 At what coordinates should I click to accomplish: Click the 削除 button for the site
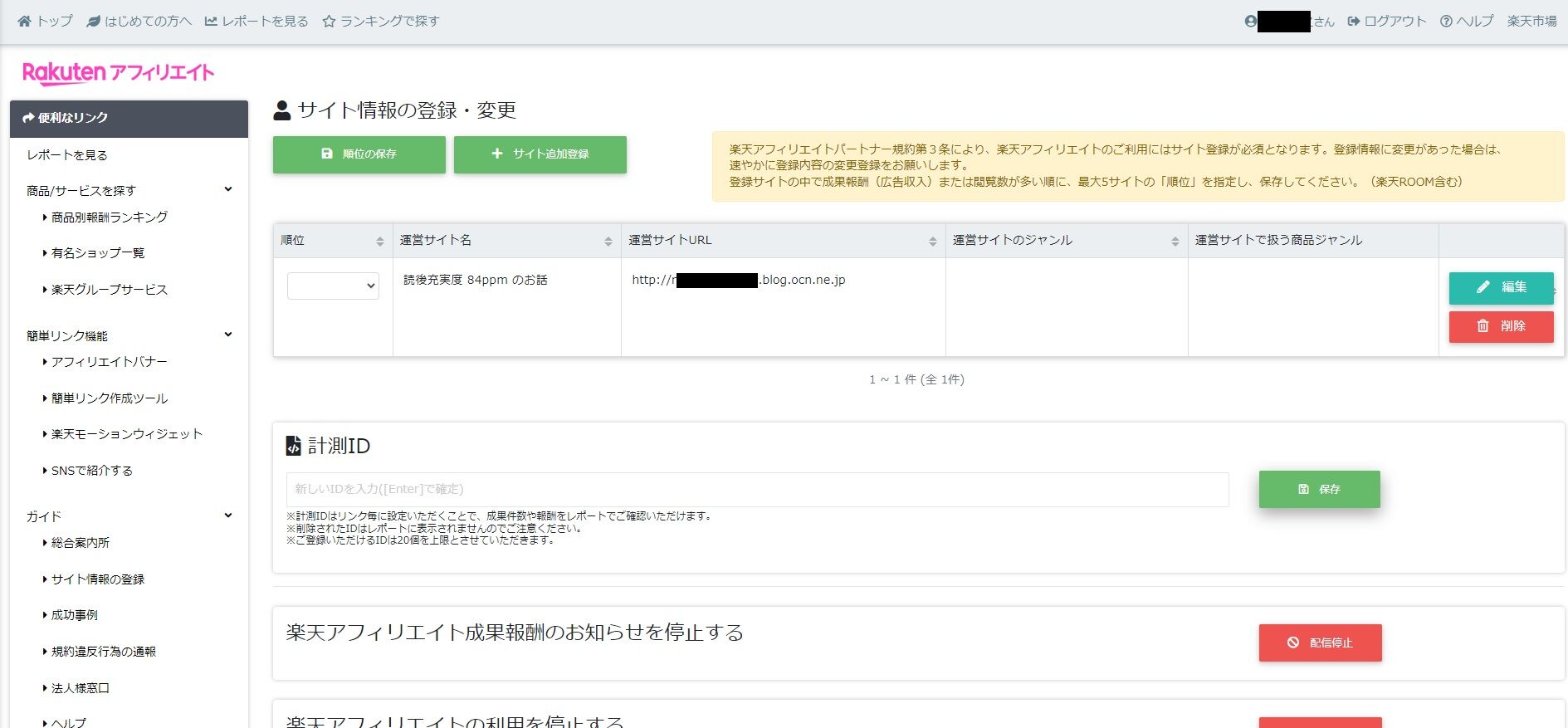click(1502, 327)
